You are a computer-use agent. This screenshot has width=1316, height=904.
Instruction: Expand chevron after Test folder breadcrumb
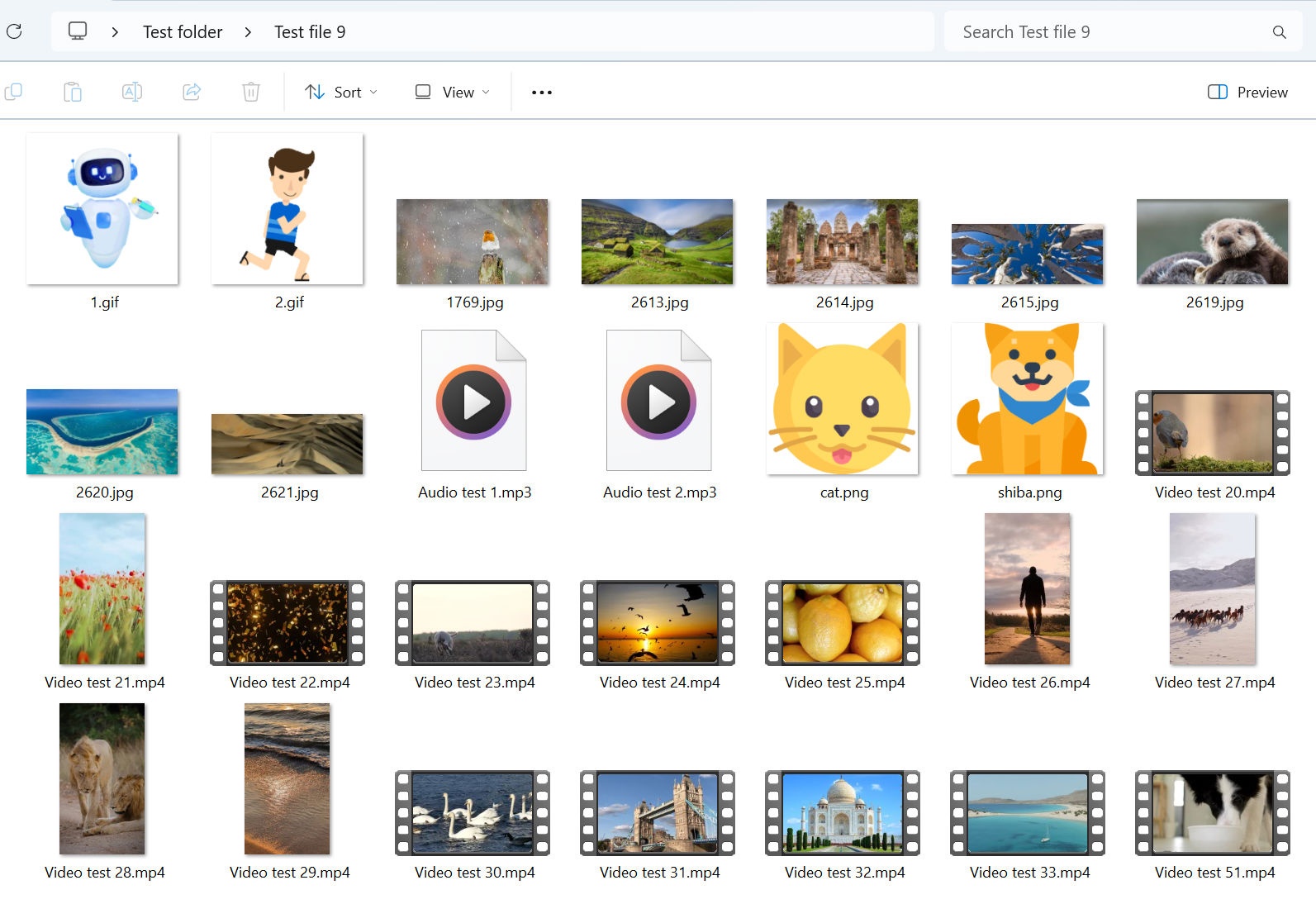[x=248, y=32]
